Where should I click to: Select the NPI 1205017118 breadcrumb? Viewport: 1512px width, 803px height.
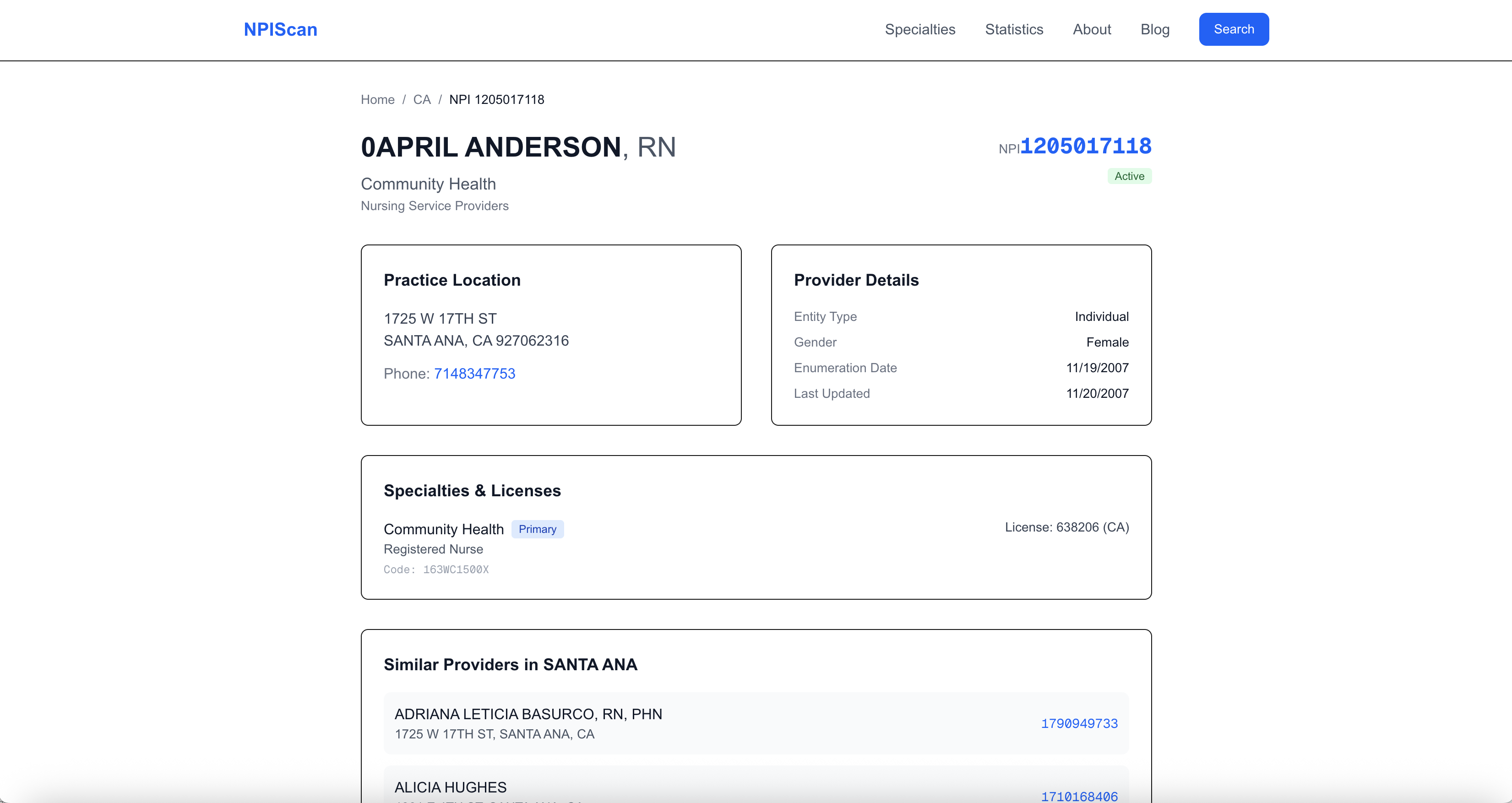(496, 99)
